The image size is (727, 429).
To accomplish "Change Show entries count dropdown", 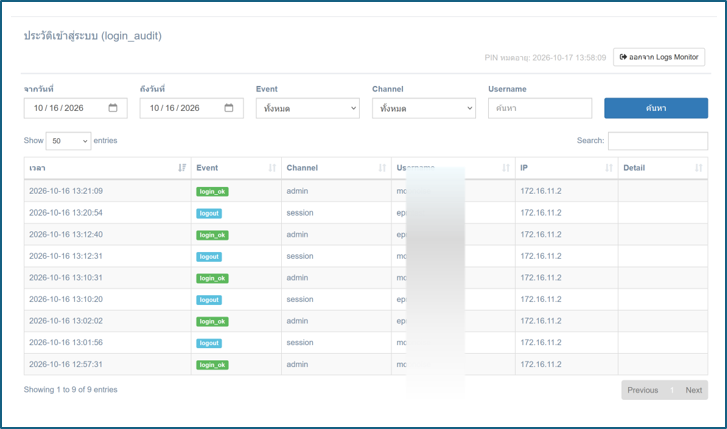I will (x=68, y=141).
